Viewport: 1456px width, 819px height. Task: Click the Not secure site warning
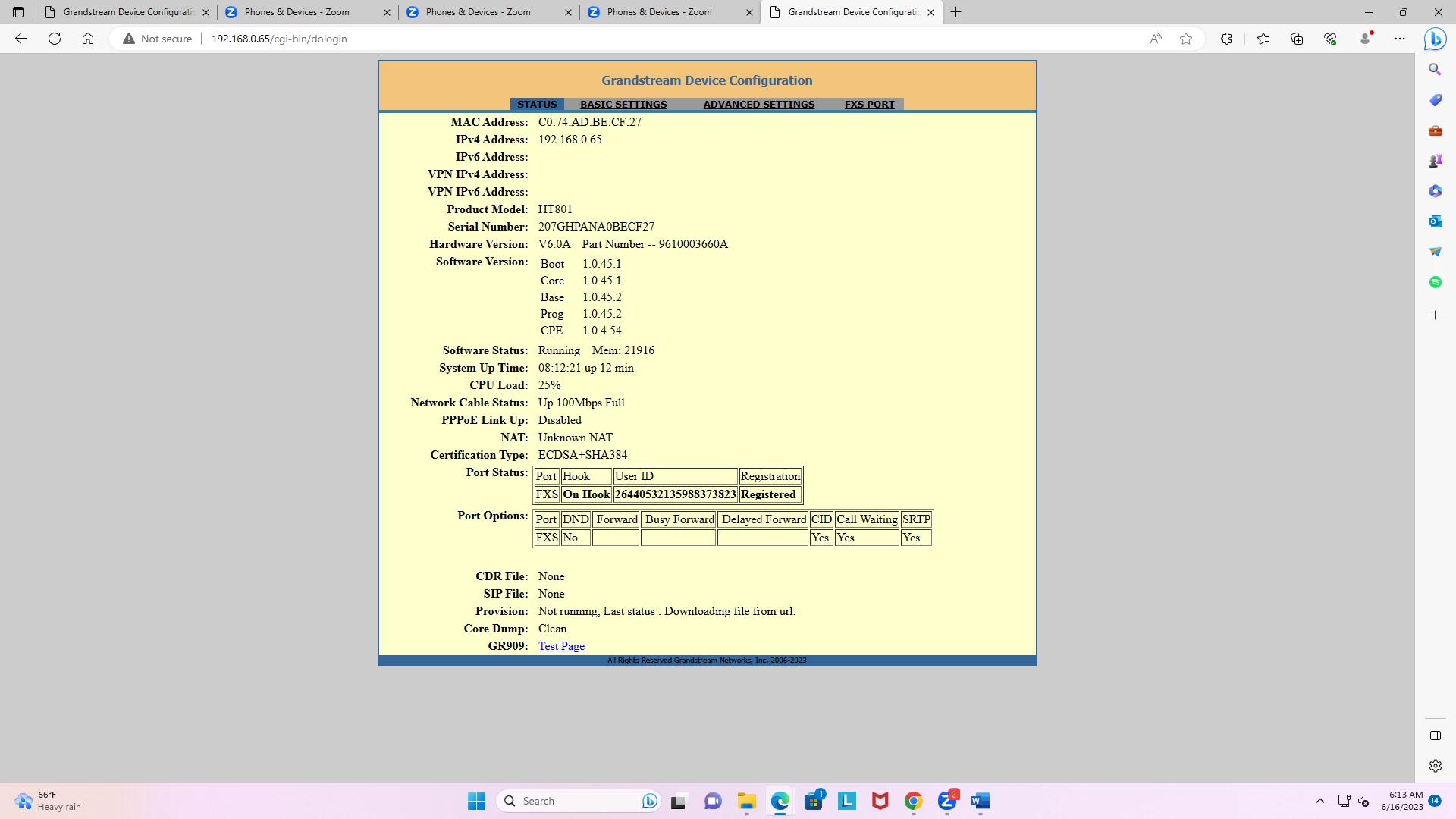coord(158,39)
